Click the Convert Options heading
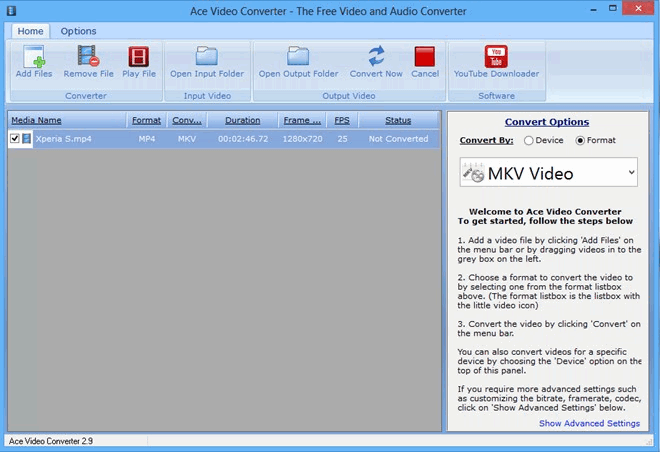 click(x=547, y=122)
